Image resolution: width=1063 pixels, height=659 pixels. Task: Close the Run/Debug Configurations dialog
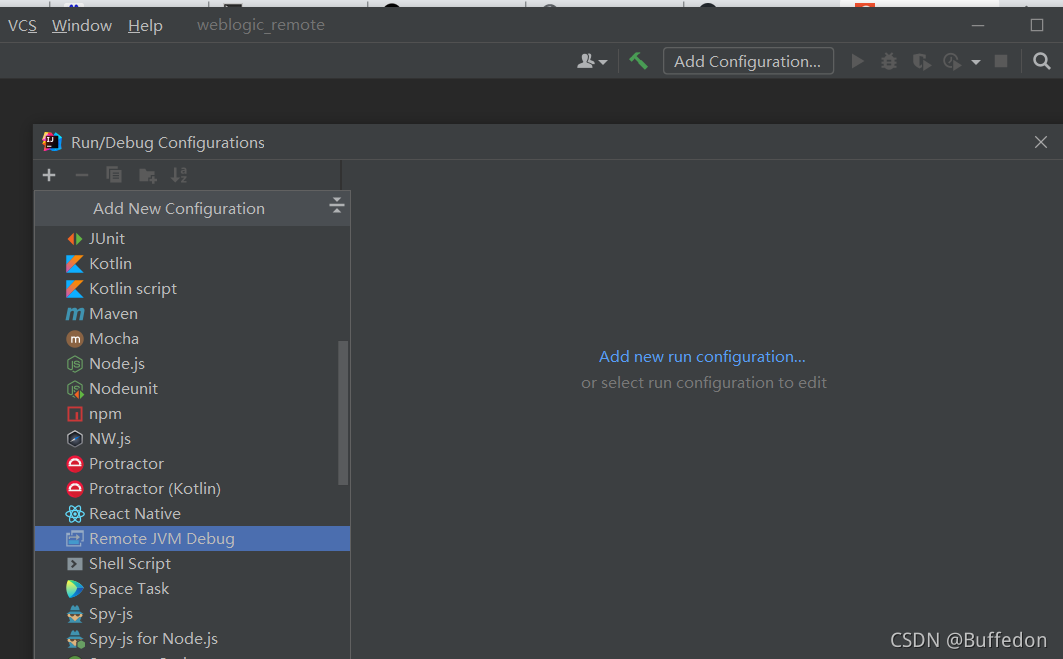[1041, 142]
